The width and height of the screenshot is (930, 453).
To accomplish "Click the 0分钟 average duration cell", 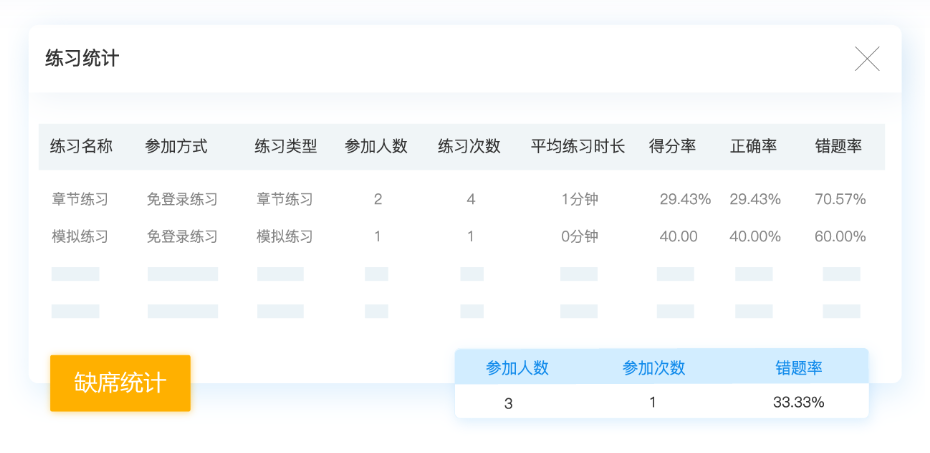I will 579,237.
